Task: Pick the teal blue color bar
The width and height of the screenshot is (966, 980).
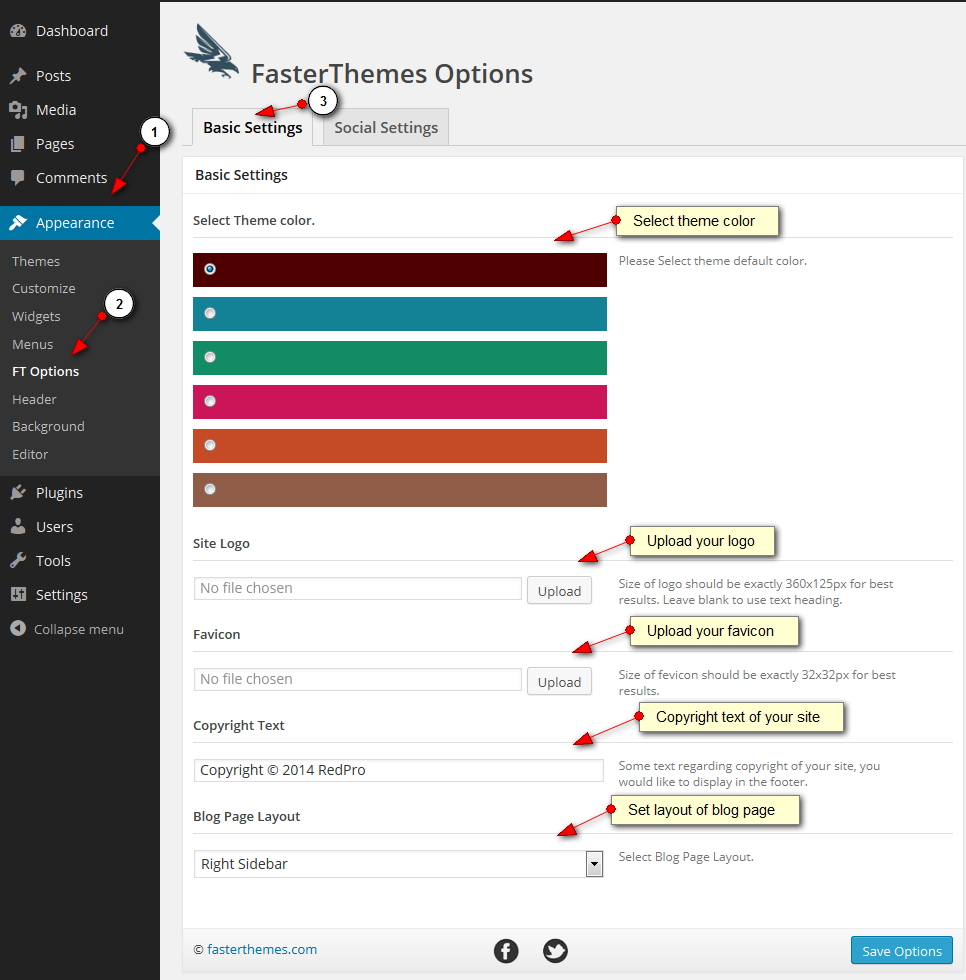Action: (x=400, y=314)
